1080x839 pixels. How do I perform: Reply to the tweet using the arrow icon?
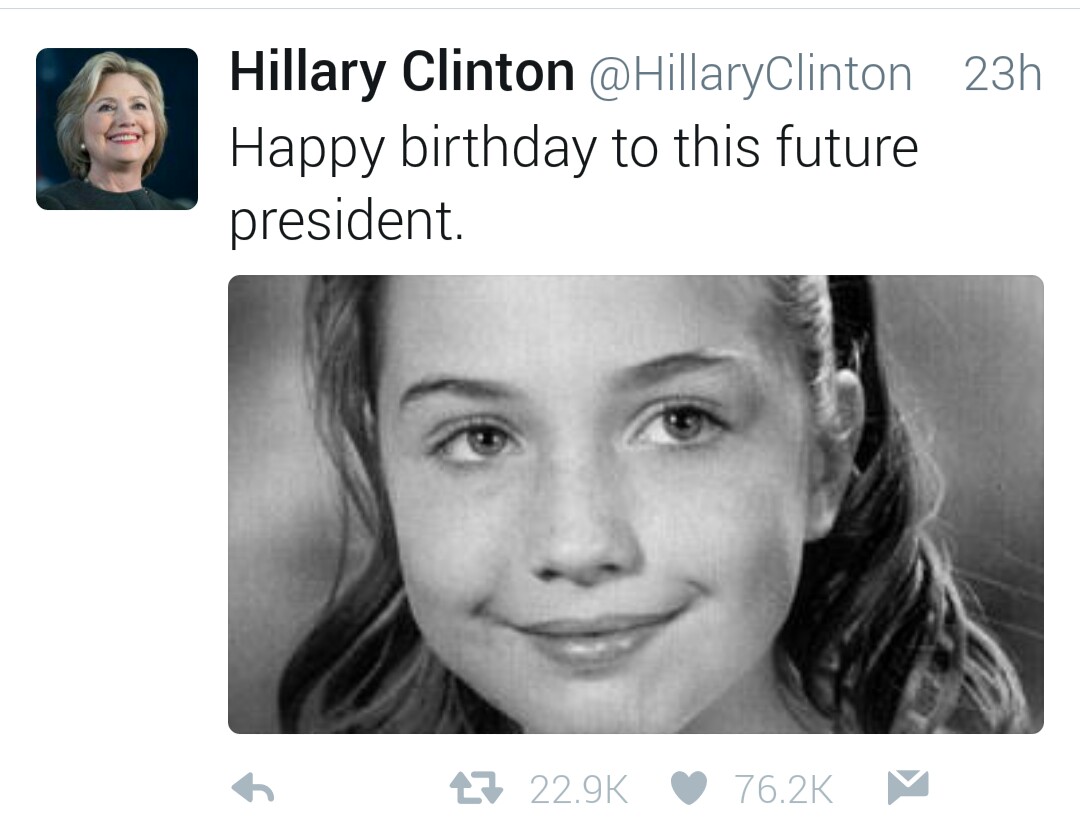(253, 790)
